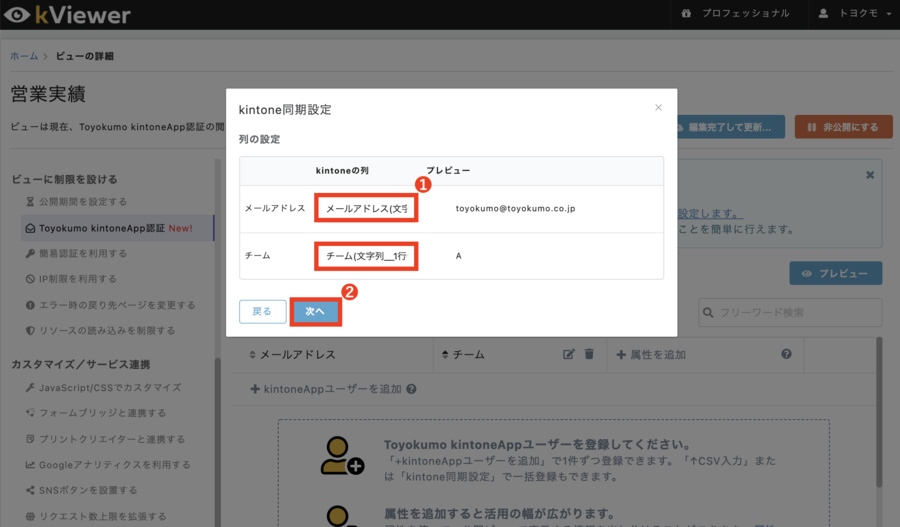Click document icon beside プリントクリエイター
The width and height of the screenshot is (900, 527).
pos(30,439)
